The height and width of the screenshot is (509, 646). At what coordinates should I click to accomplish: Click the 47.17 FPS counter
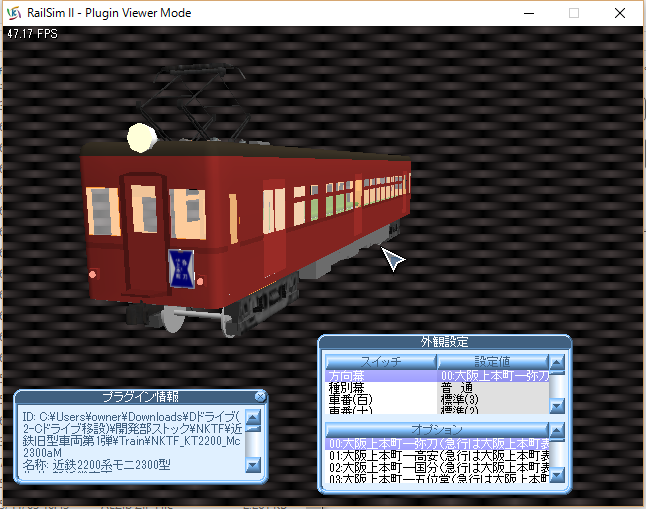coord(32,34)
